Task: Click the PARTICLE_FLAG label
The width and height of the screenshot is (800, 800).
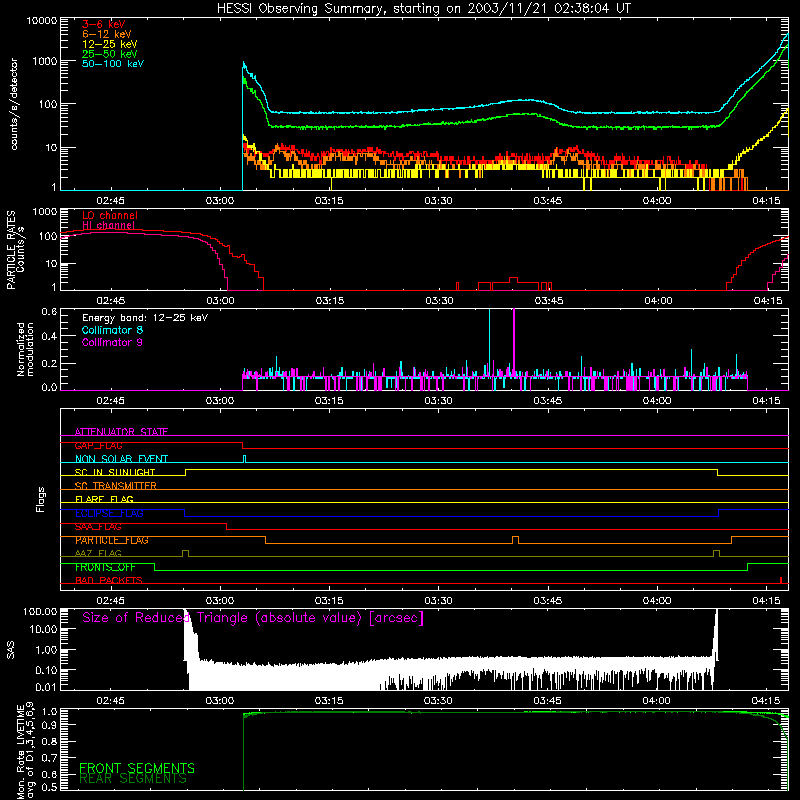Action: pyautogui.click(x=112, y=540)
